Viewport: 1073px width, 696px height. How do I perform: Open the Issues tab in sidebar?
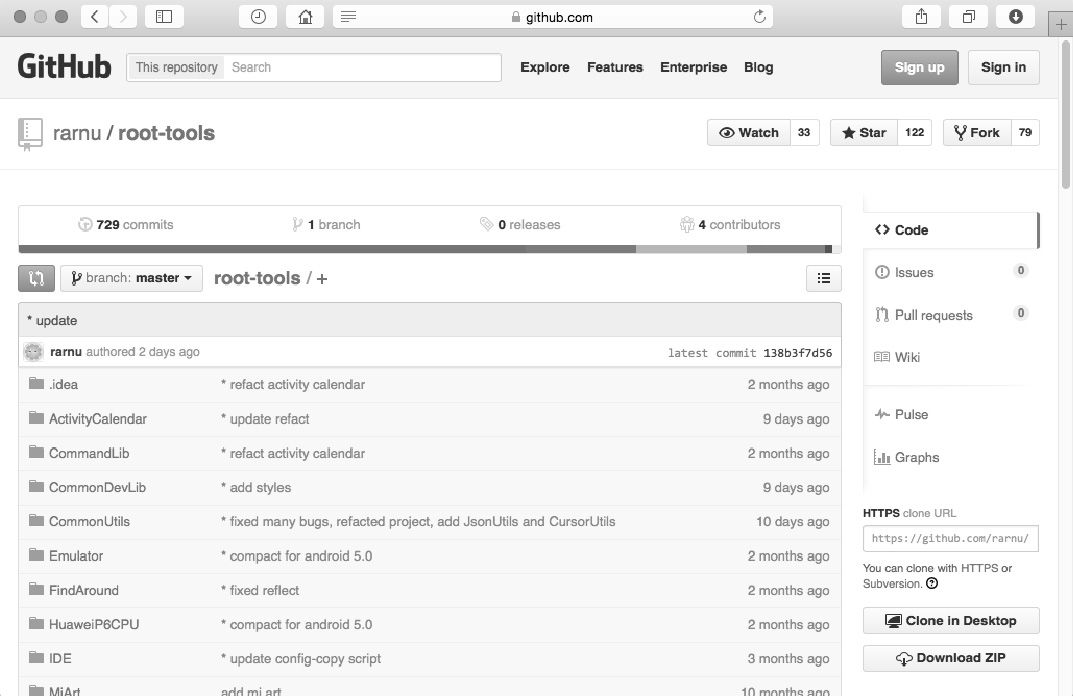[951, 272]
